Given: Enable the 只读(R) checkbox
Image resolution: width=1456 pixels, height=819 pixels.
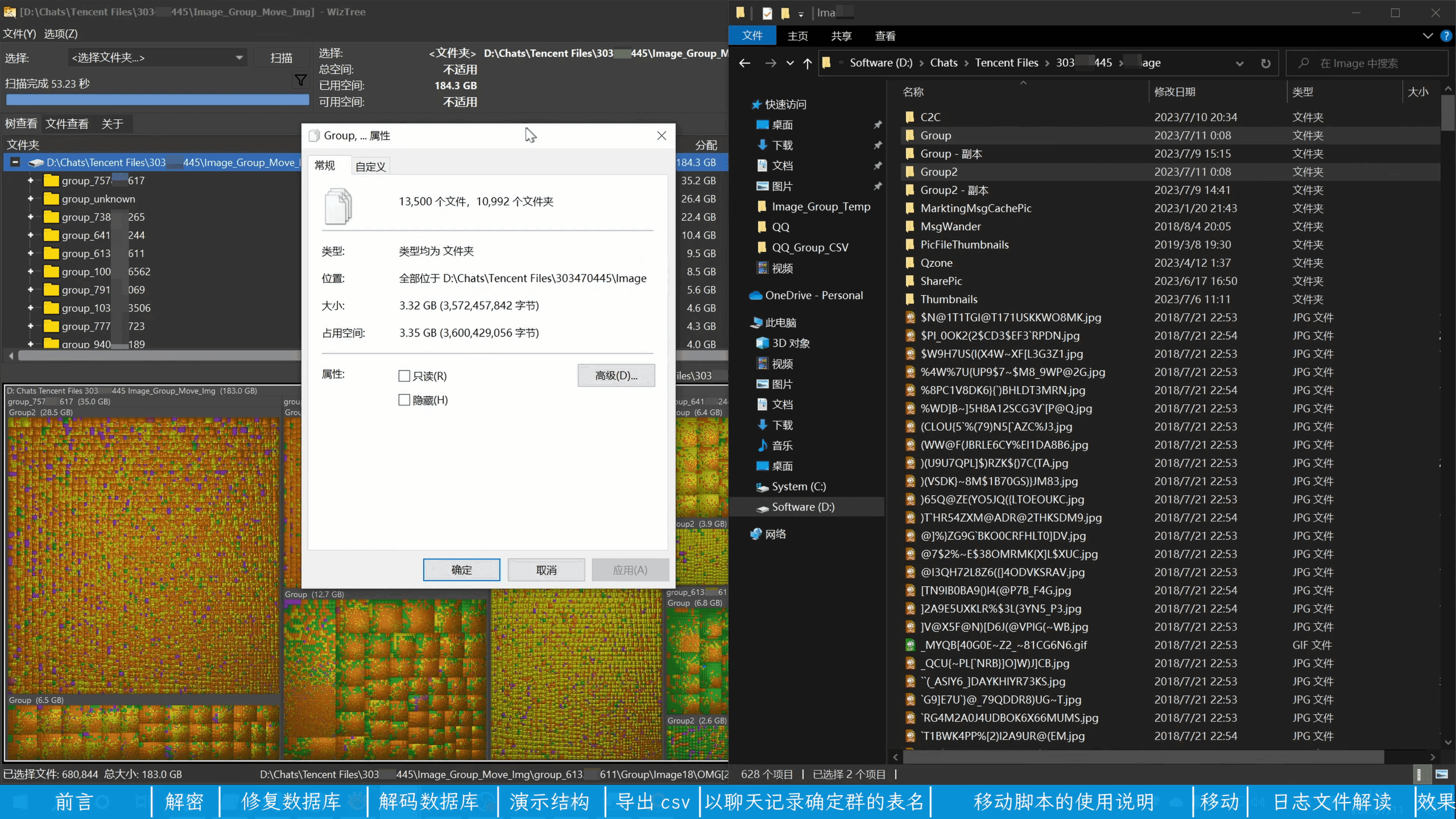Looking at the screenshot, I should point(404,376).
